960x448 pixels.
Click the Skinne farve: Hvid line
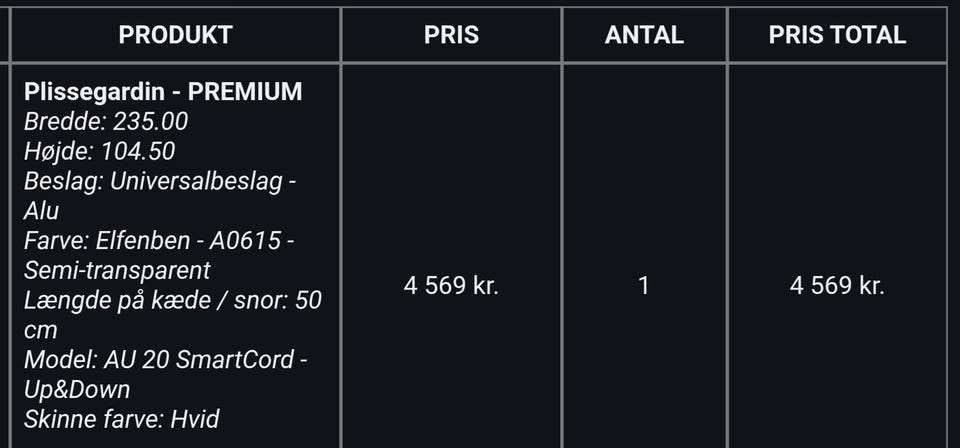[121, 420]
